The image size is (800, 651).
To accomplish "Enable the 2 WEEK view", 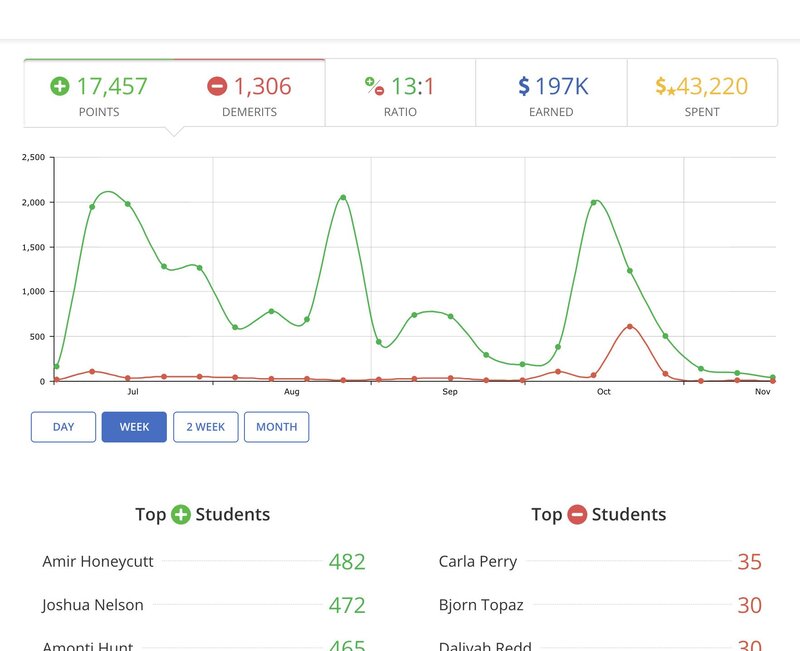I will (205, 427).
